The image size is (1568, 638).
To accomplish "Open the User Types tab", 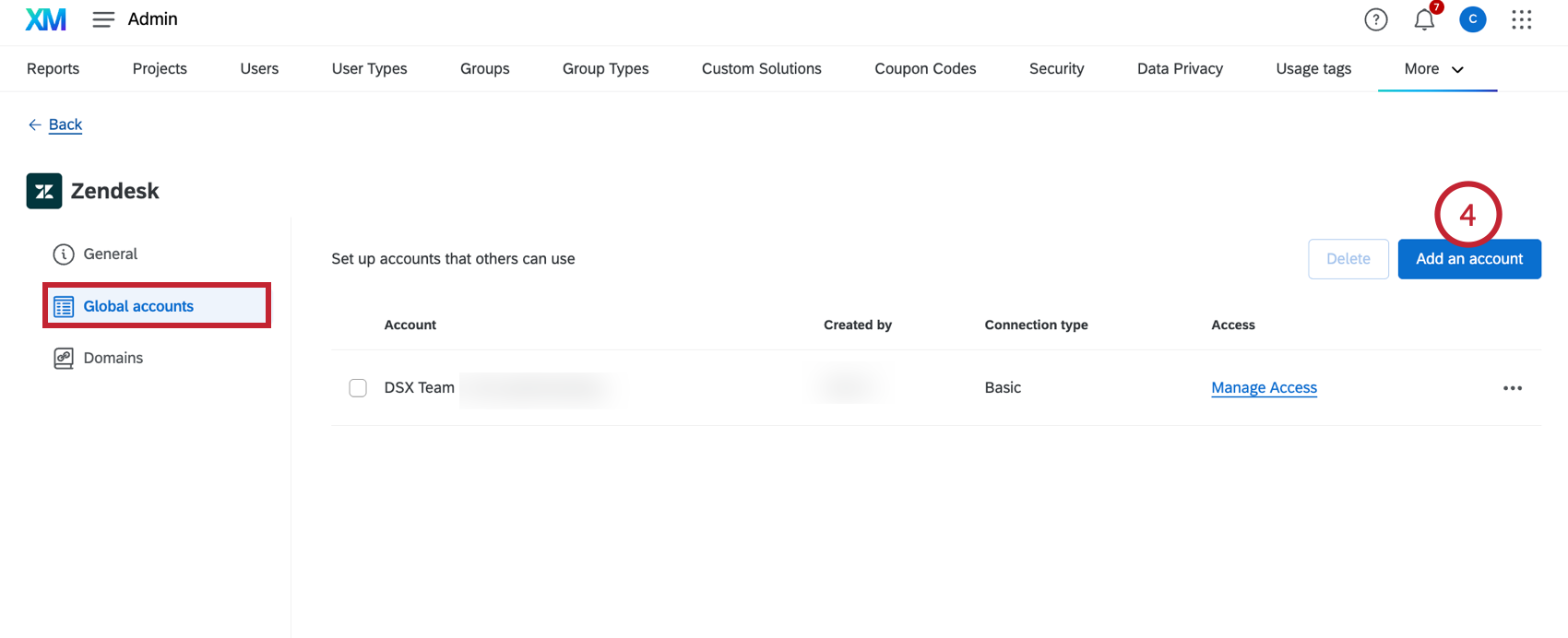I will [x=369, y=69].
